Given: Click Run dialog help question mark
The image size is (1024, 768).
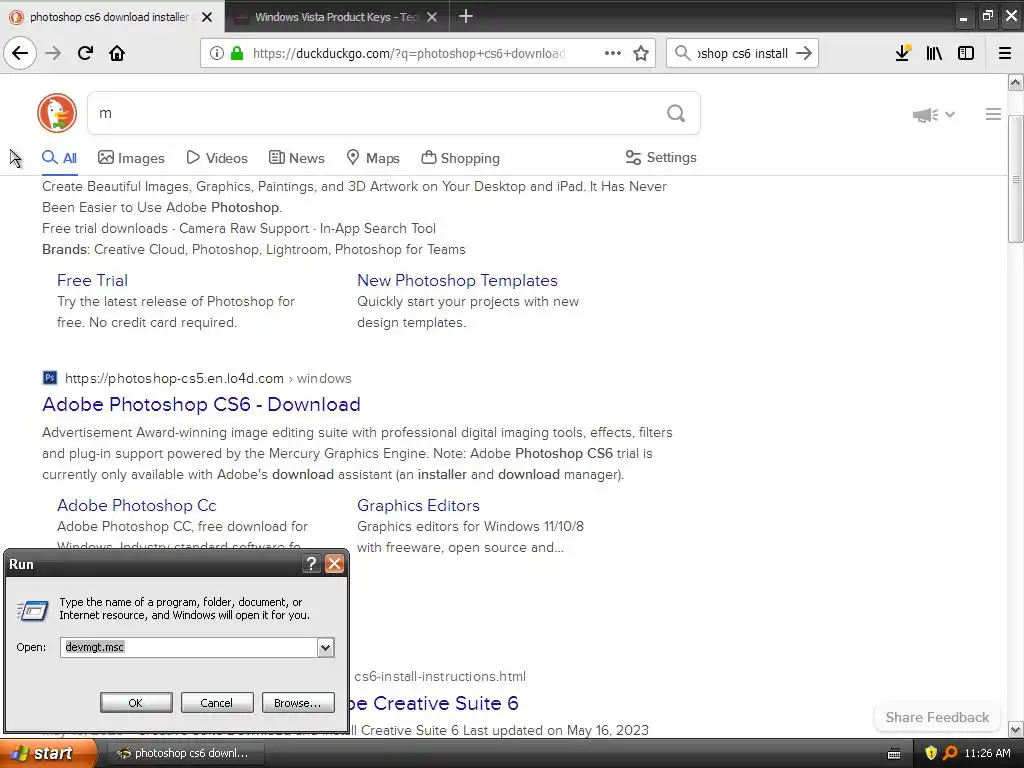Looking at the screenshot, I should point(312,564).
